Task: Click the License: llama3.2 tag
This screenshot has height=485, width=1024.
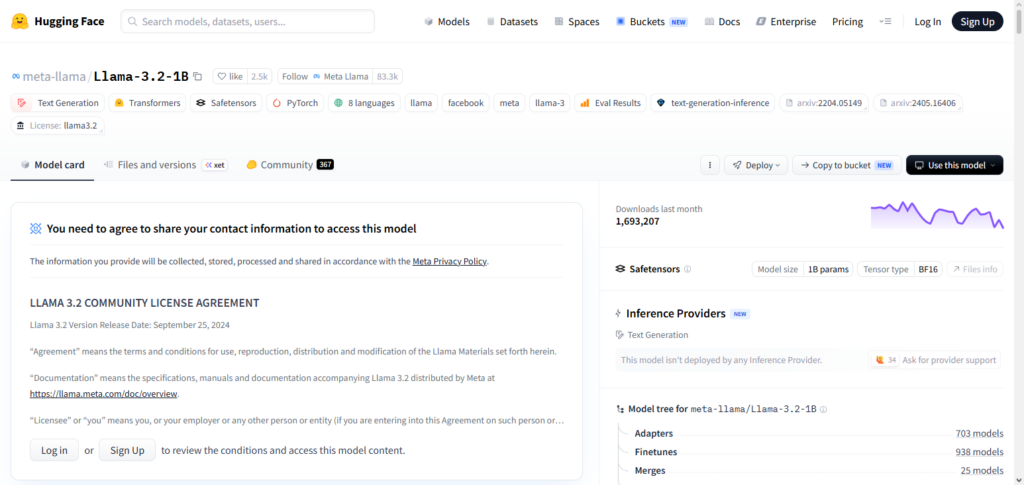Action: tap(57, 126)
